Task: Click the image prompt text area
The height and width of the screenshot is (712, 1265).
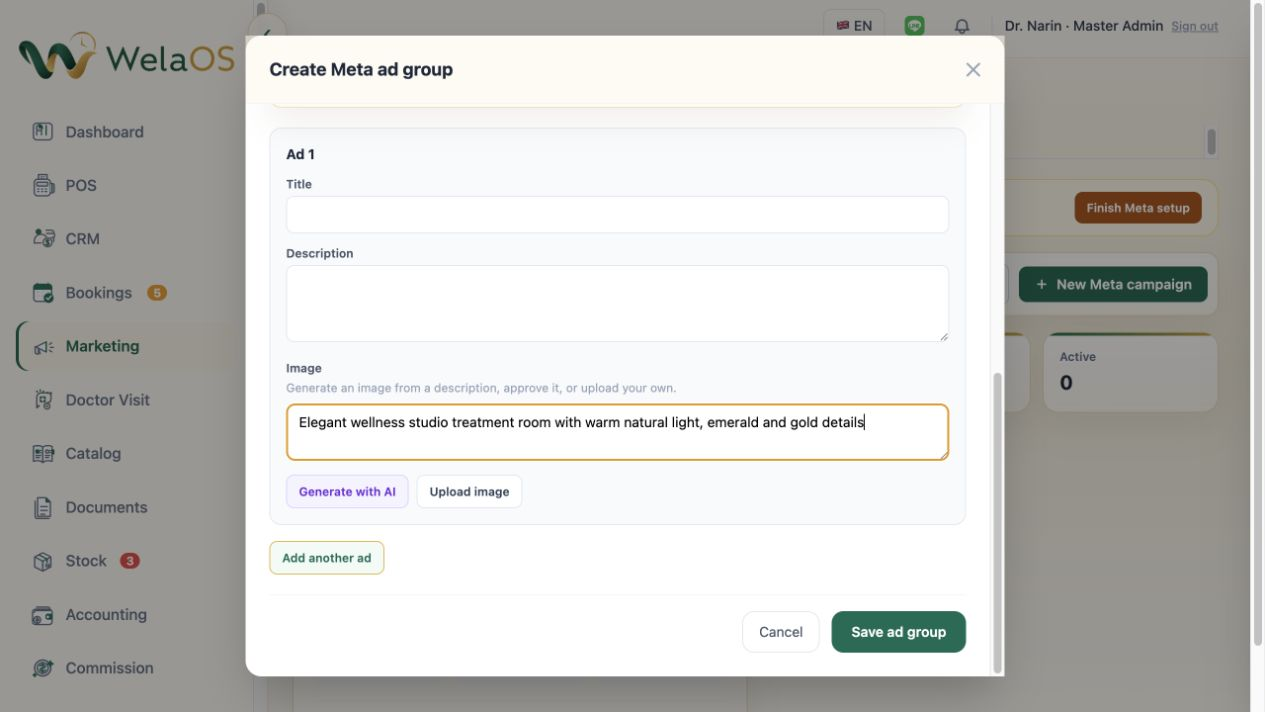Action: [617, 432]
